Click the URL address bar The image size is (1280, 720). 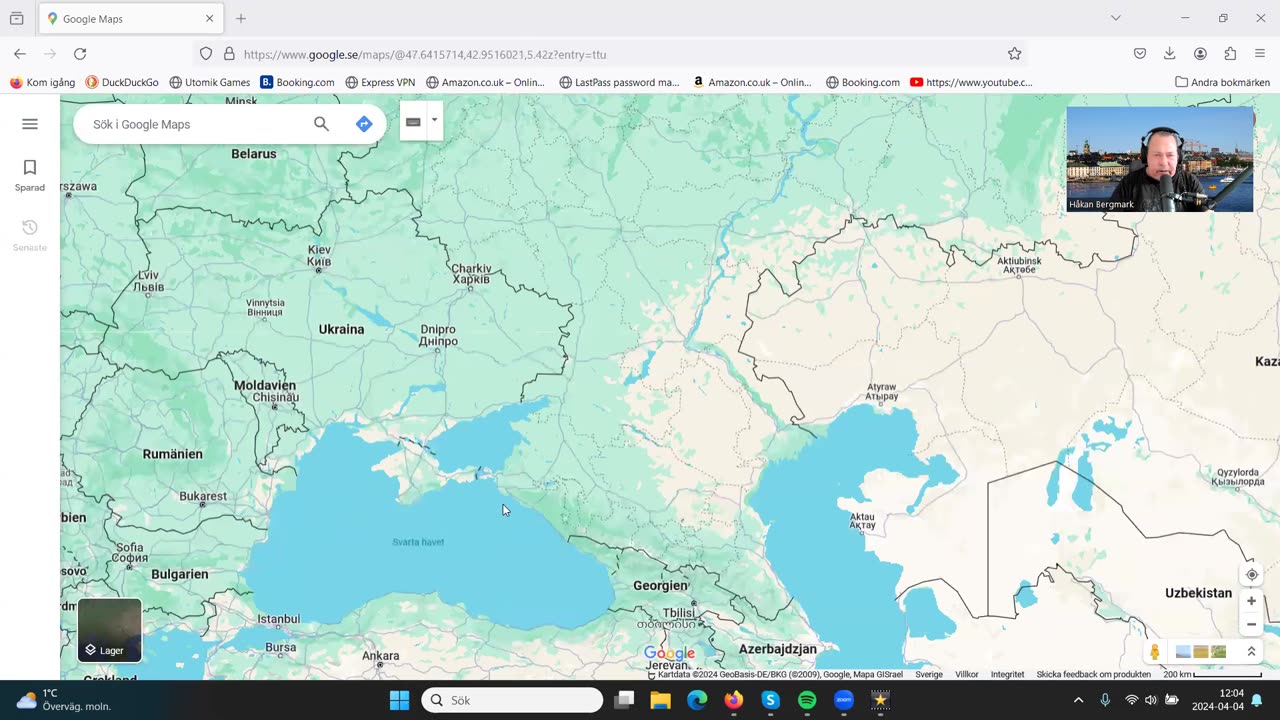[610, 54]
